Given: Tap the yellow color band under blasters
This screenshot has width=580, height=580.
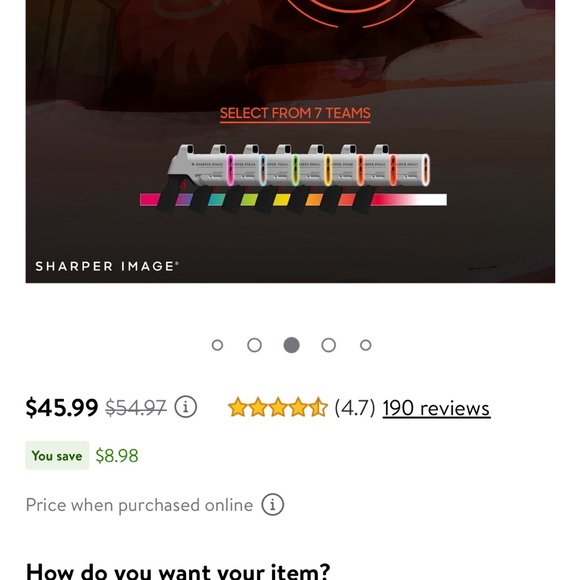Looking at the screenshot, I should click(x=281, y=200).
